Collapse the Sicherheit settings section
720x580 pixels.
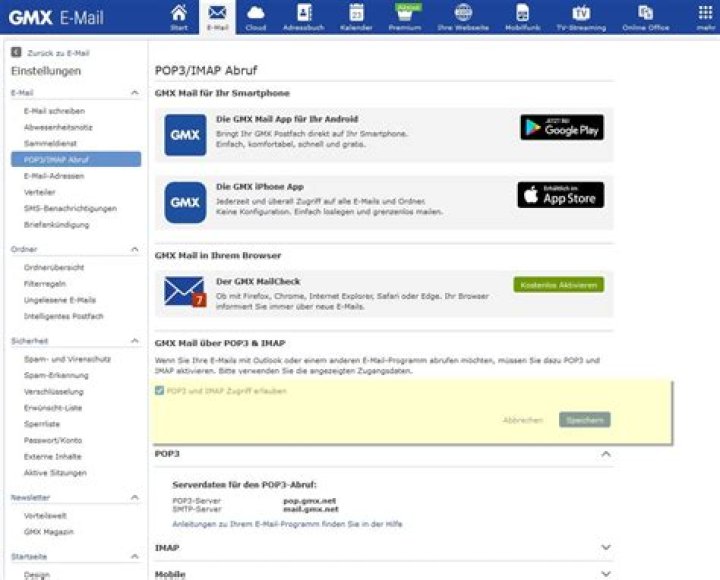(x=135, y=341)
